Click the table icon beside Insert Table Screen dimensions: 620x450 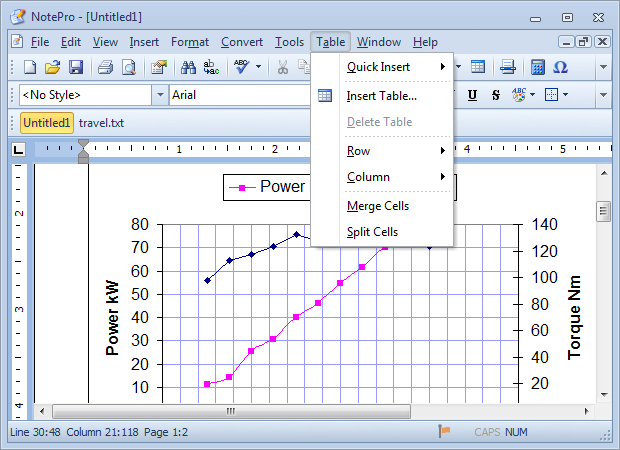pos(325,96)
